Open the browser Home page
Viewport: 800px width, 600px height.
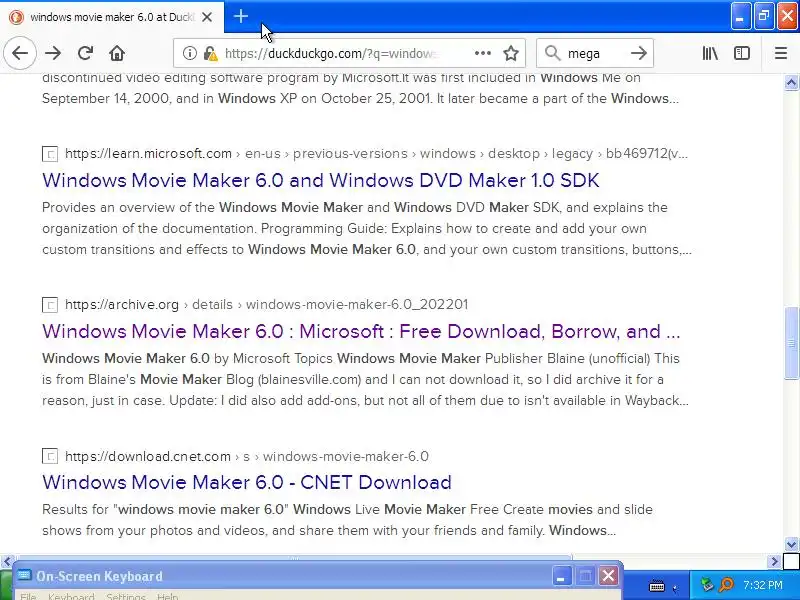[117, 53]
